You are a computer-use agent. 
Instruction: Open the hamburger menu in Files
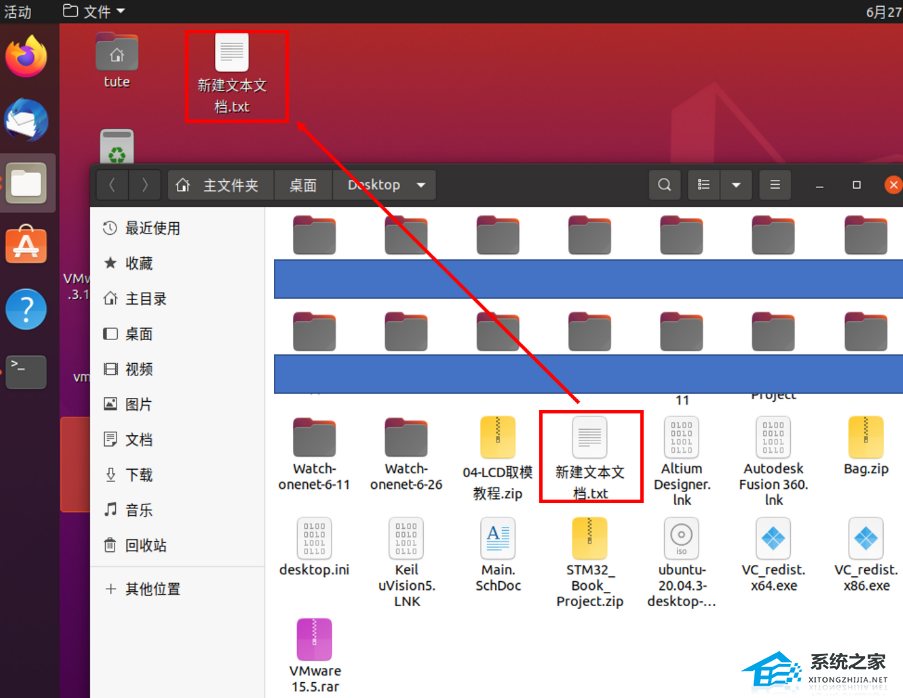coord(775,185)
